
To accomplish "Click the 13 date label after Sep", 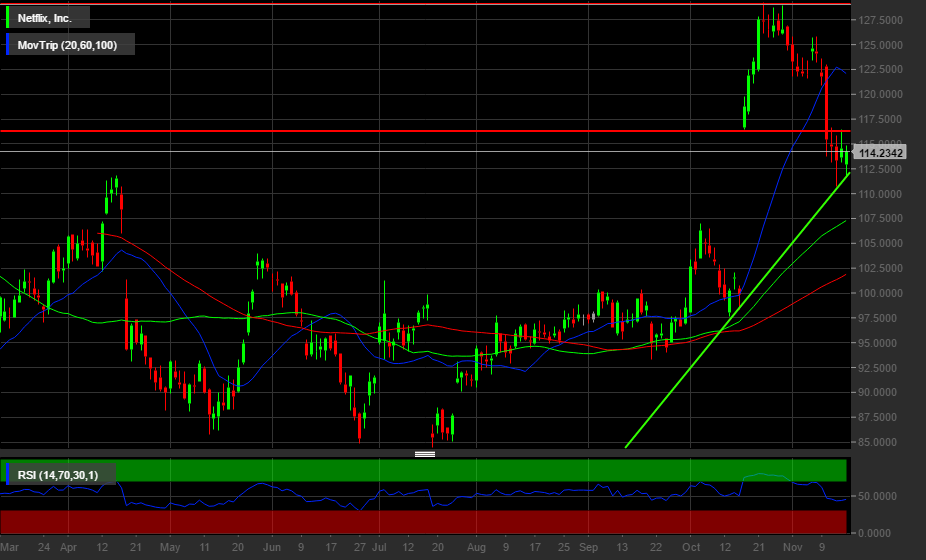I will [622, 547].
